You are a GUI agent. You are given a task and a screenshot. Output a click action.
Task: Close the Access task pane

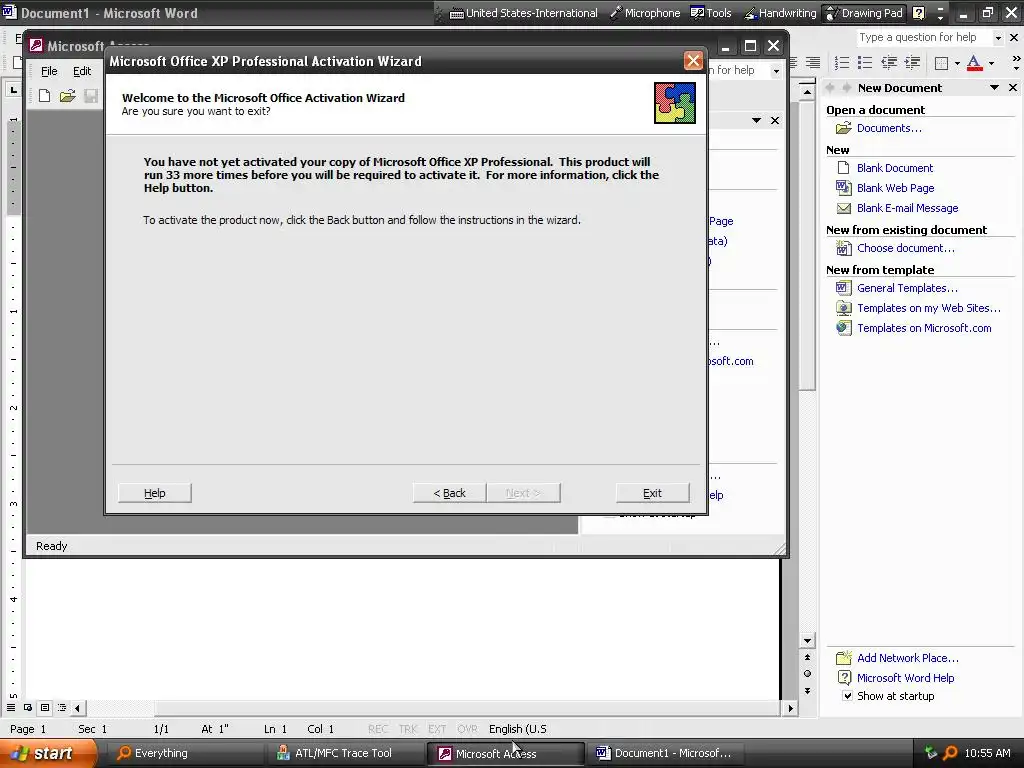click(x=775, y=120)
